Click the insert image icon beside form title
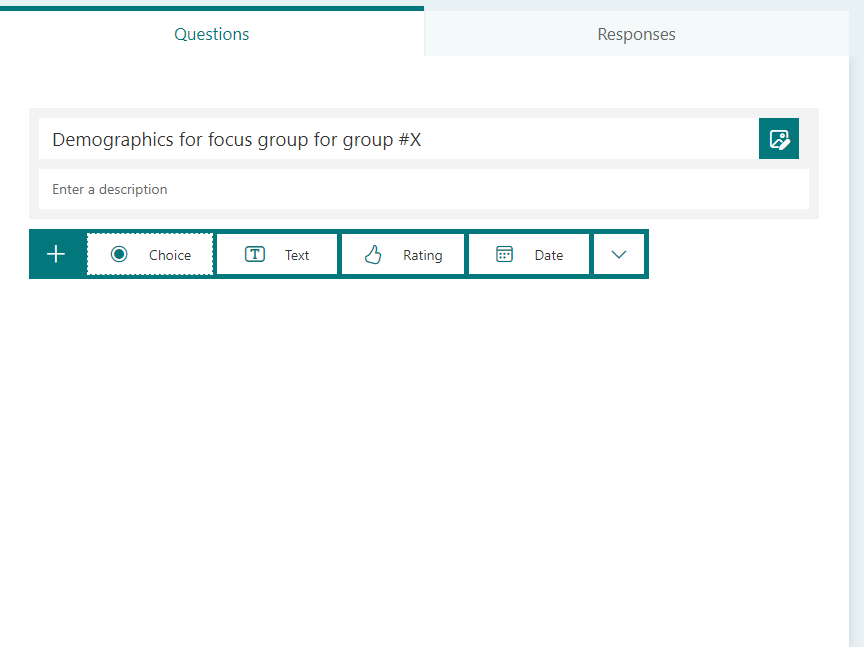 pos(778,139)
